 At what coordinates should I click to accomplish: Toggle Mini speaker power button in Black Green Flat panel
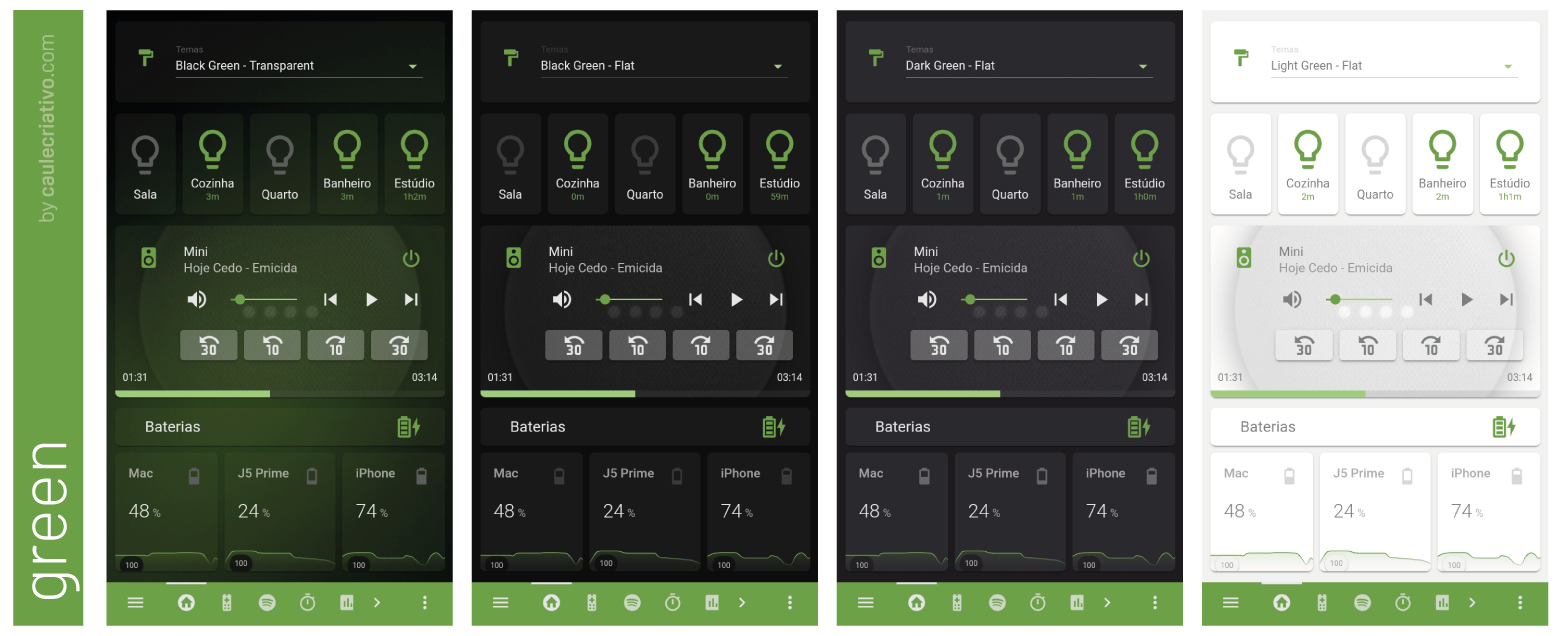coord(776,259)
